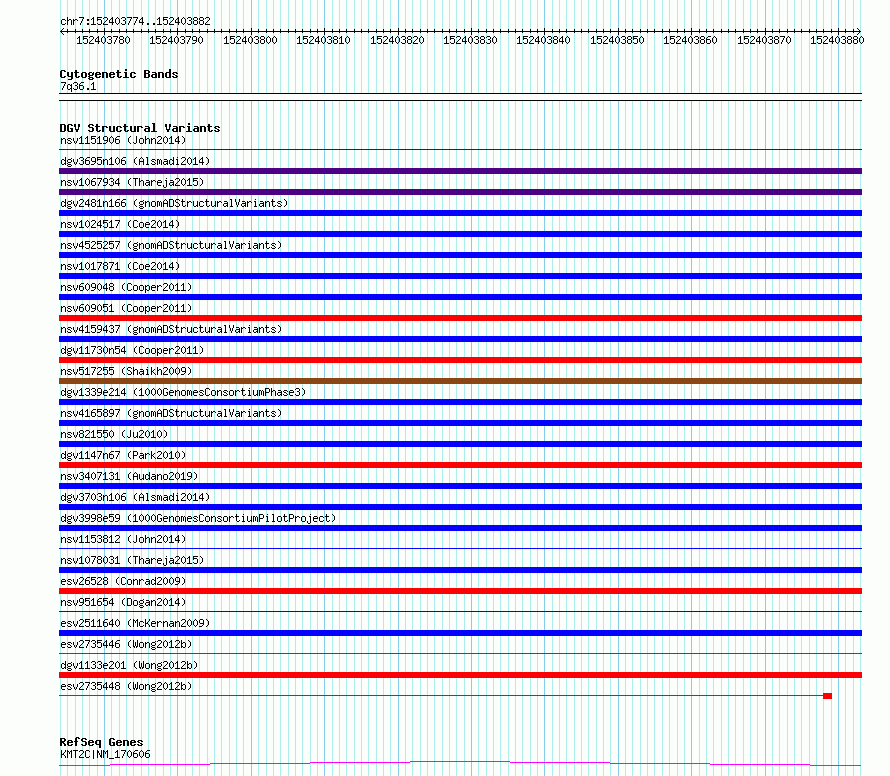The image size is (890, 776).
Task: Click ruler position 152403850
Action: click(618, 40)
